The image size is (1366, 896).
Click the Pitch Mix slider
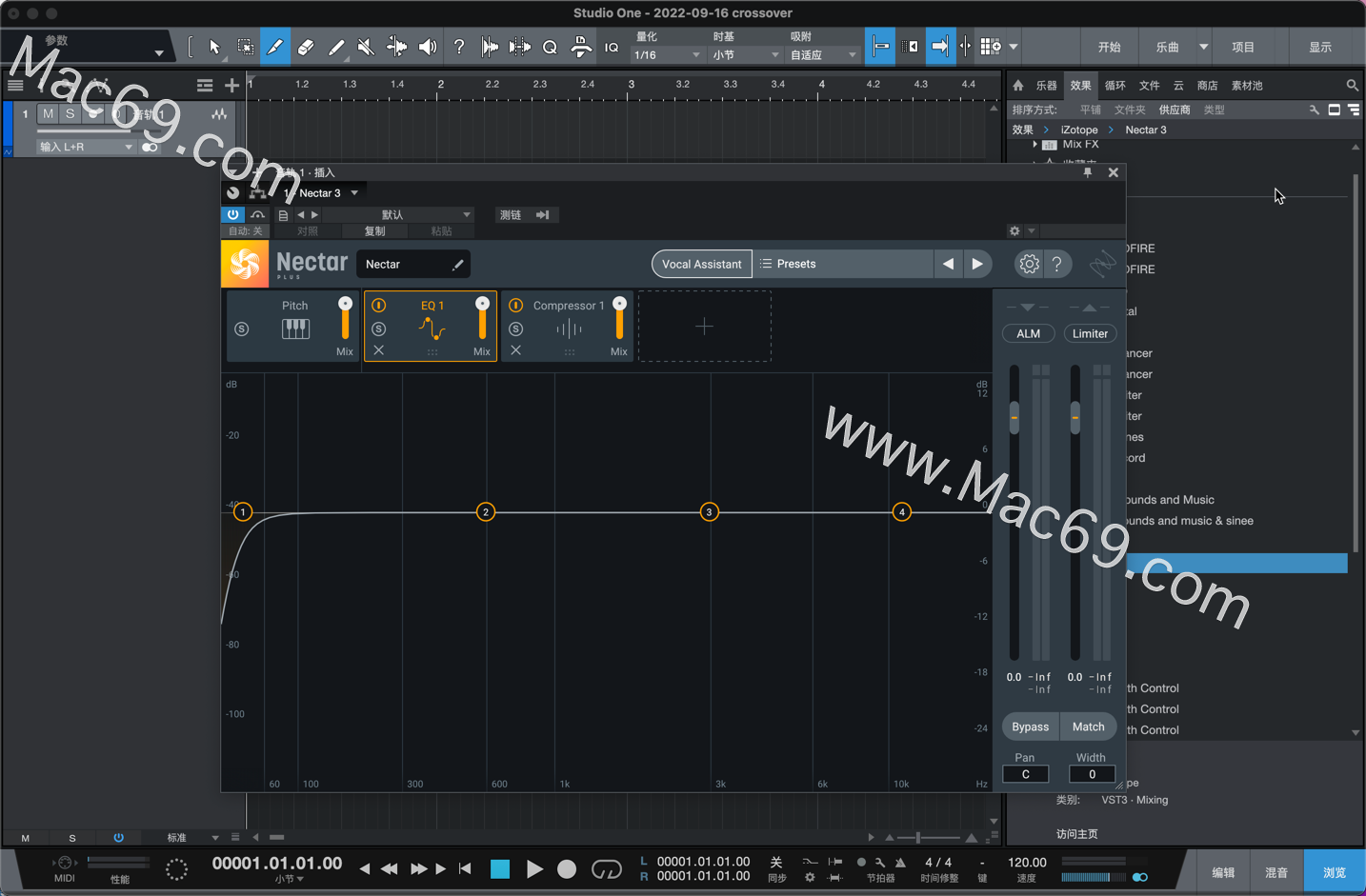[x=345, y=317]
